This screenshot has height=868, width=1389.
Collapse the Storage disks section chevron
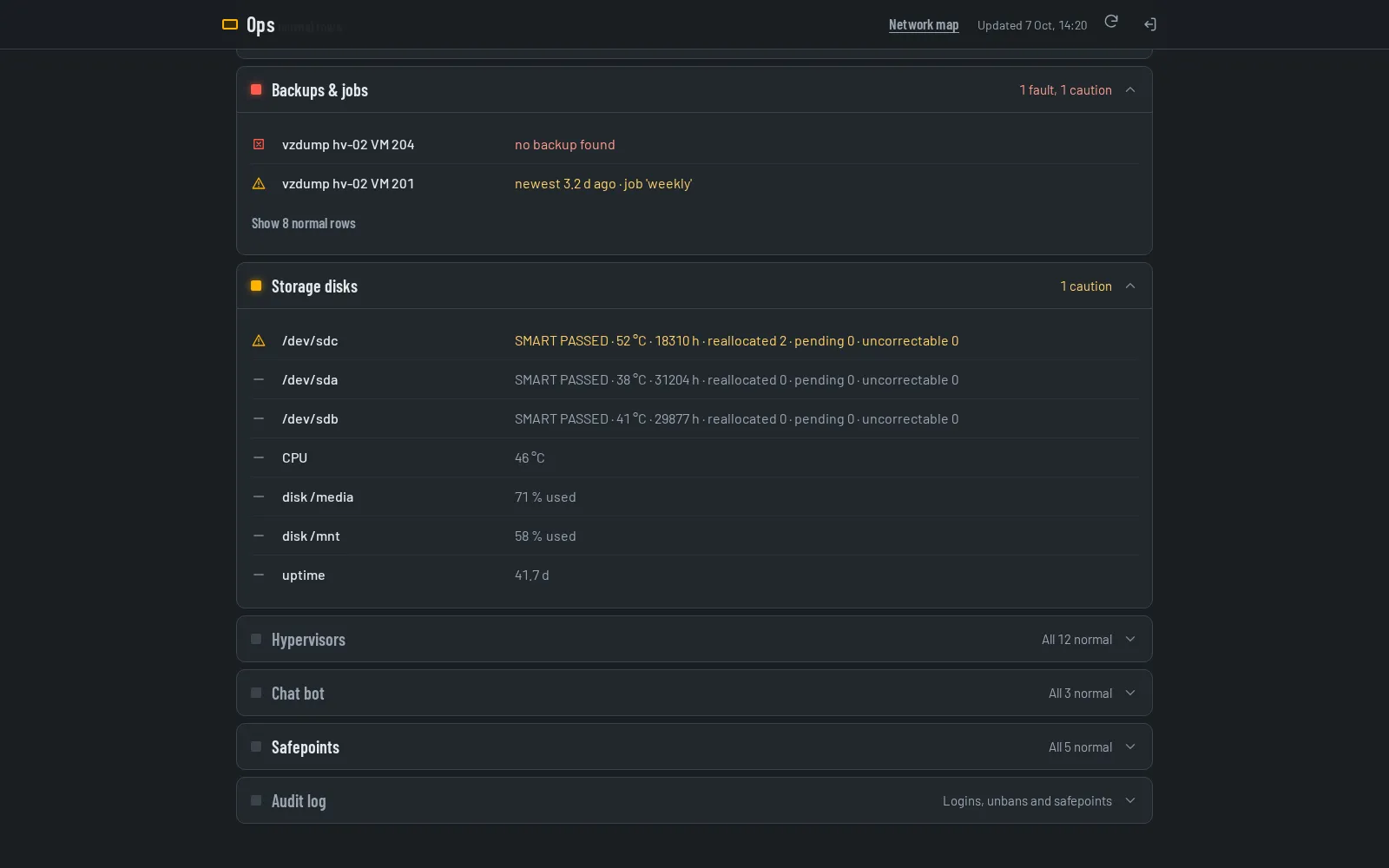click(x=1130, y=286)
